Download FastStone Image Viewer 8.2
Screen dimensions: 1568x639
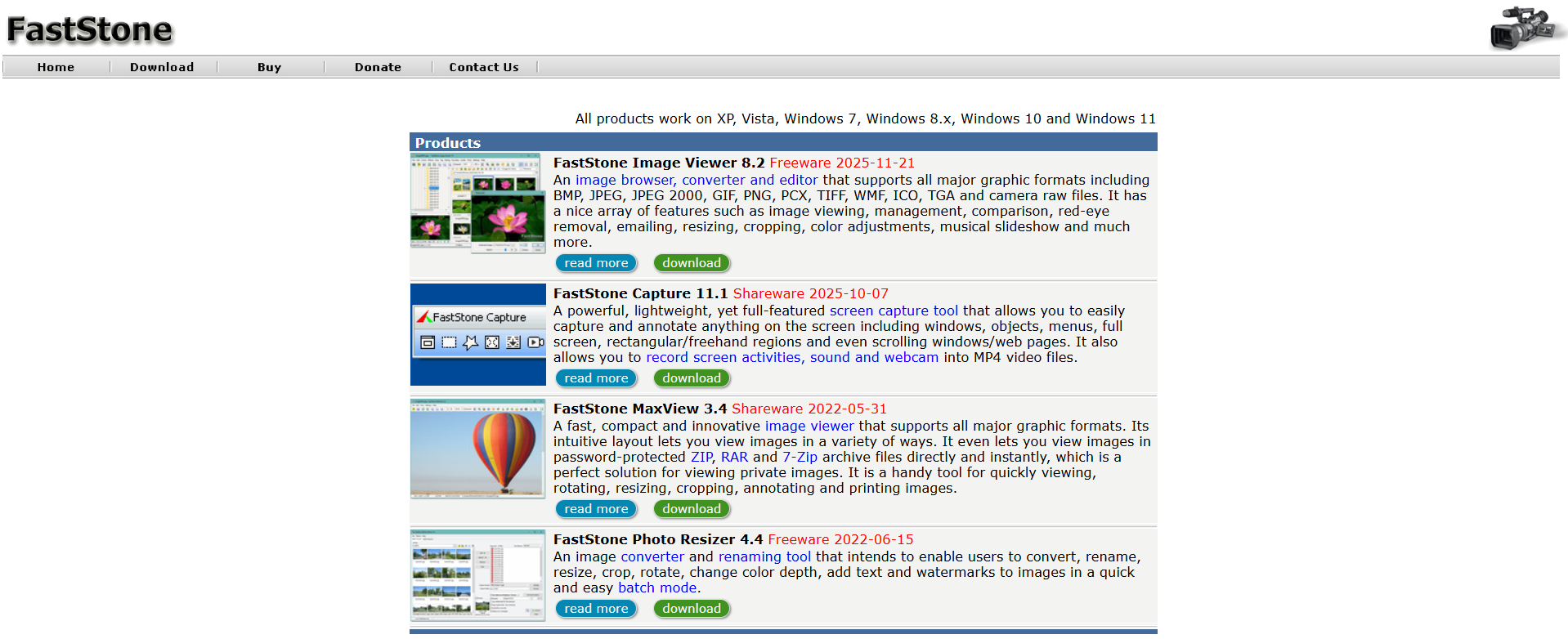692,263
